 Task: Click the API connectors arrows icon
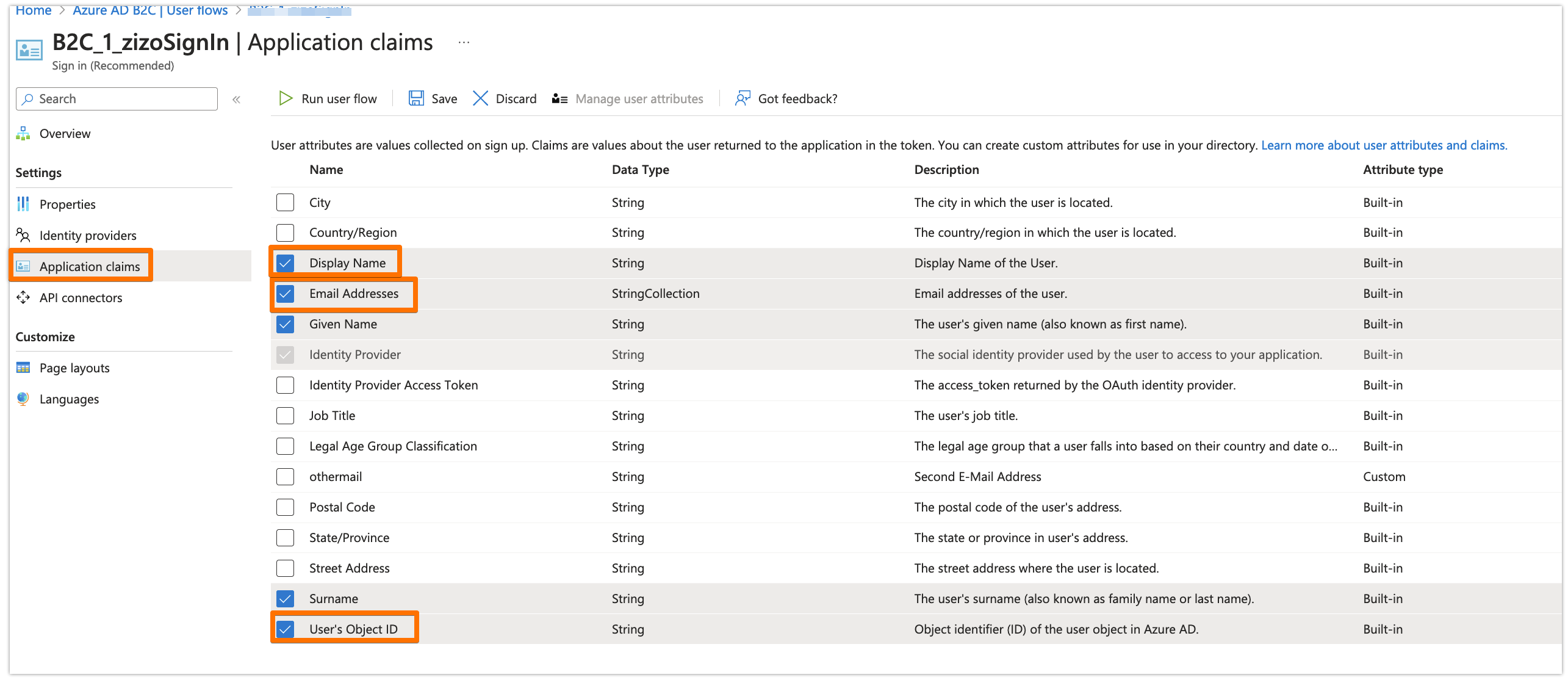pos(23,297)
